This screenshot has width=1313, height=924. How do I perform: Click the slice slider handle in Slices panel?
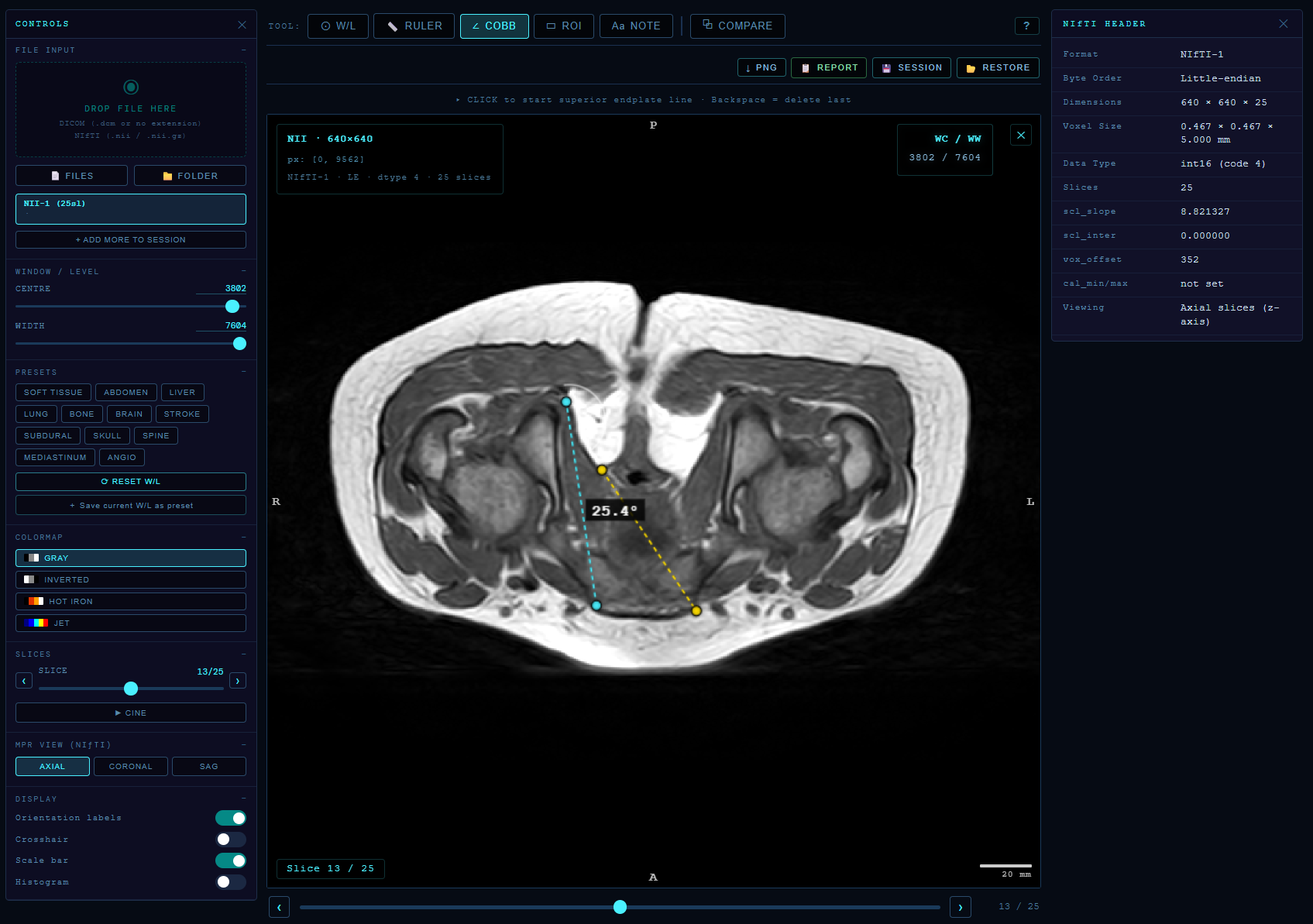click(131, 689)
